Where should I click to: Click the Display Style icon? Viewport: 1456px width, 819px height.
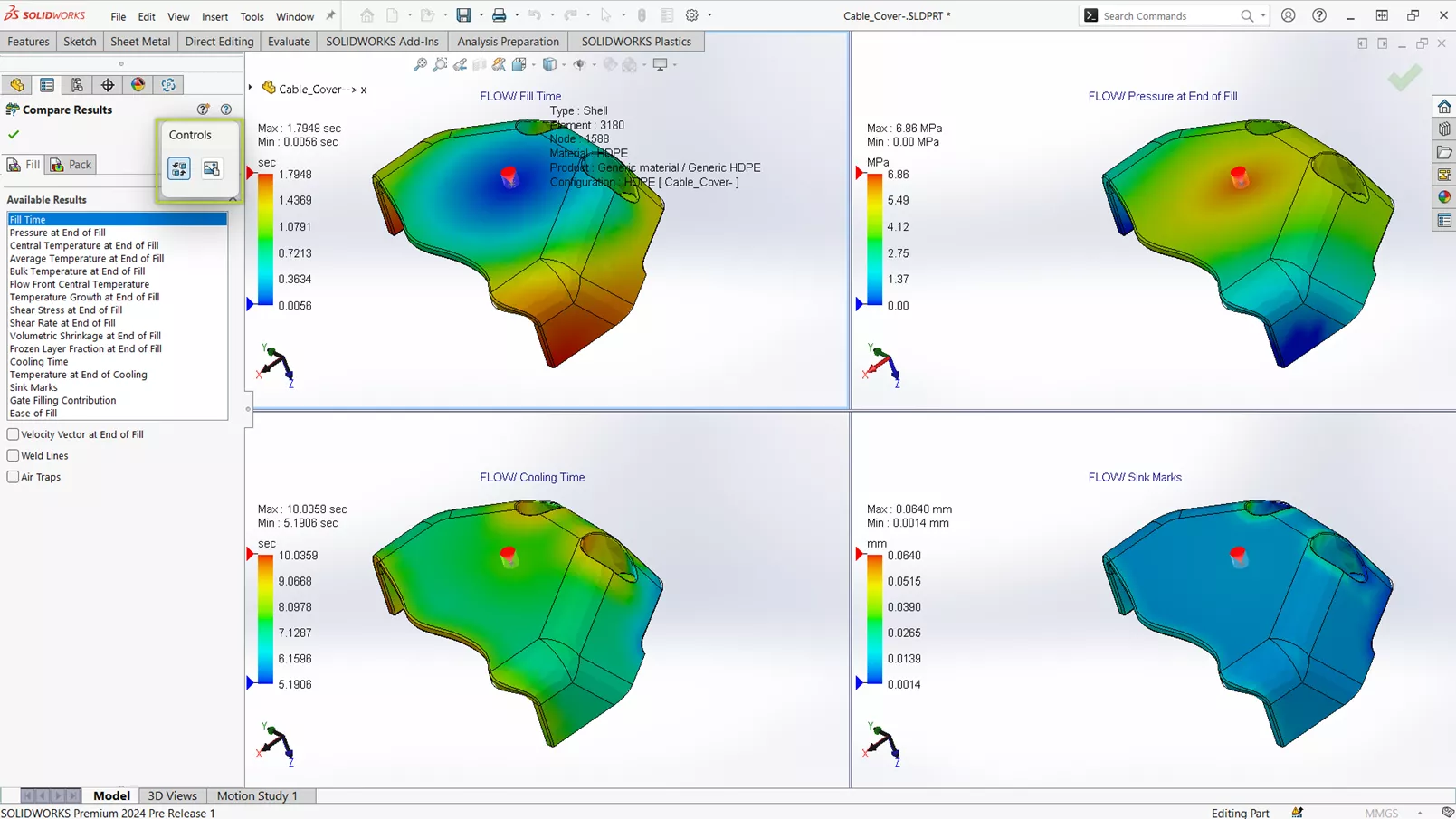(x=549, y=64)
